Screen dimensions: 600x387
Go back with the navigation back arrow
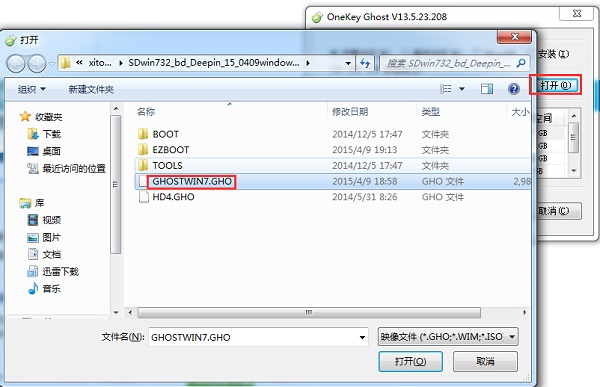(16, 63)
